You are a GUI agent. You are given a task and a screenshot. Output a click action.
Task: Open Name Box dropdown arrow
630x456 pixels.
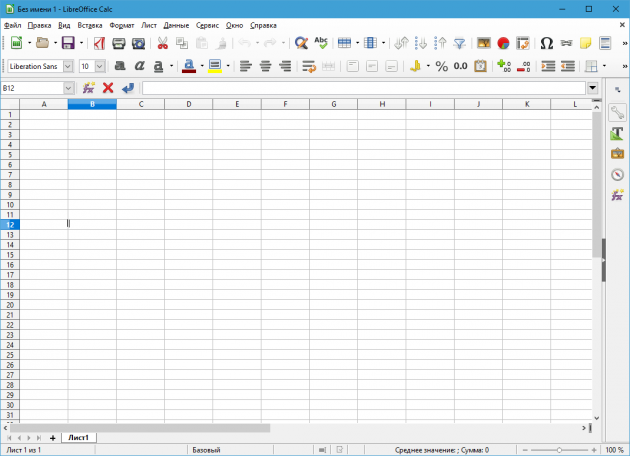pyautogui.click(x=69, y=88)
